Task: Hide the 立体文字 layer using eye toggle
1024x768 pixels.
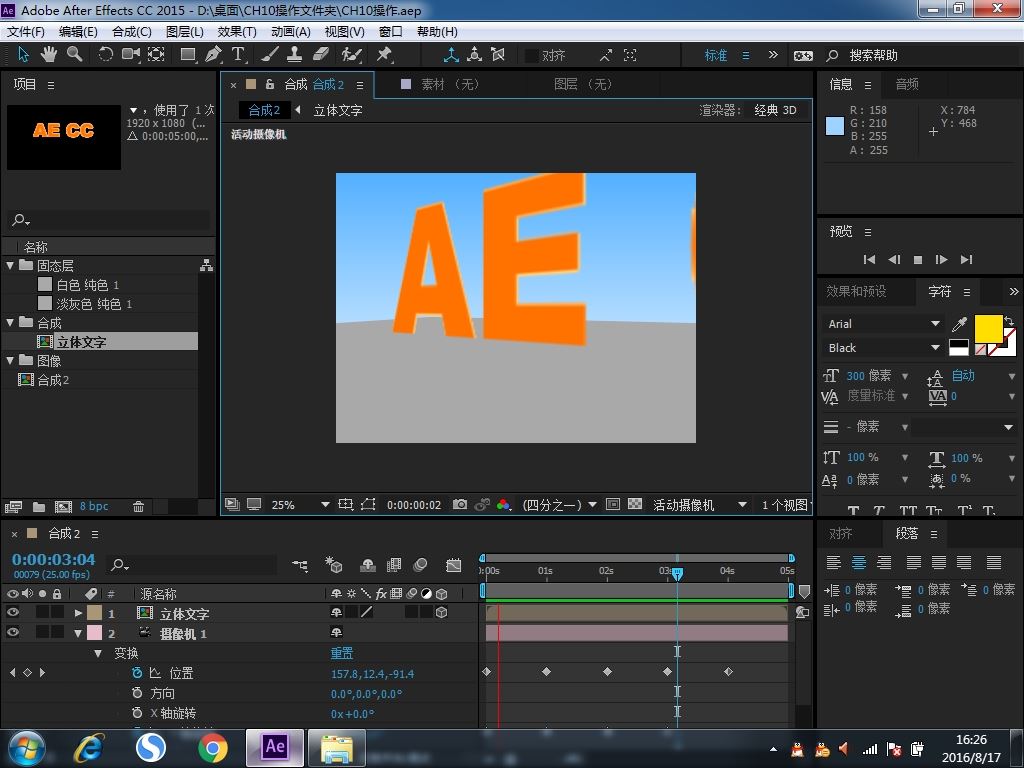Action: click(x=12, y=613)
